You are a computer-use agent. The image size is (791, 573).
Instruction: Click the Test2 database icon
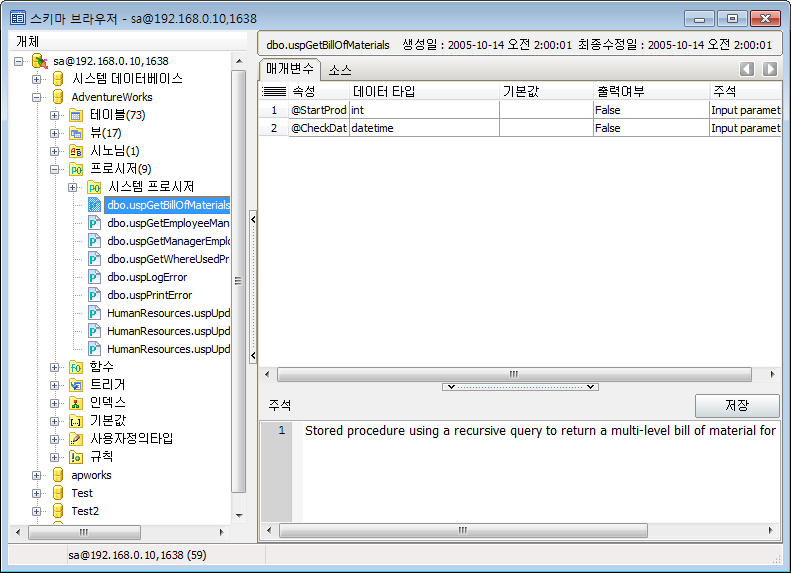point(58,511)
